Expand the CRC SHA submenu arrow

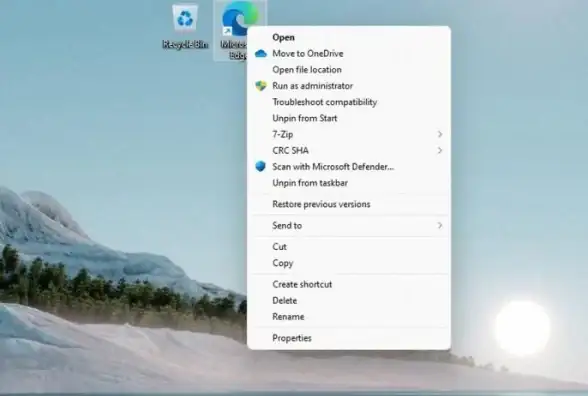coord(440,150)
